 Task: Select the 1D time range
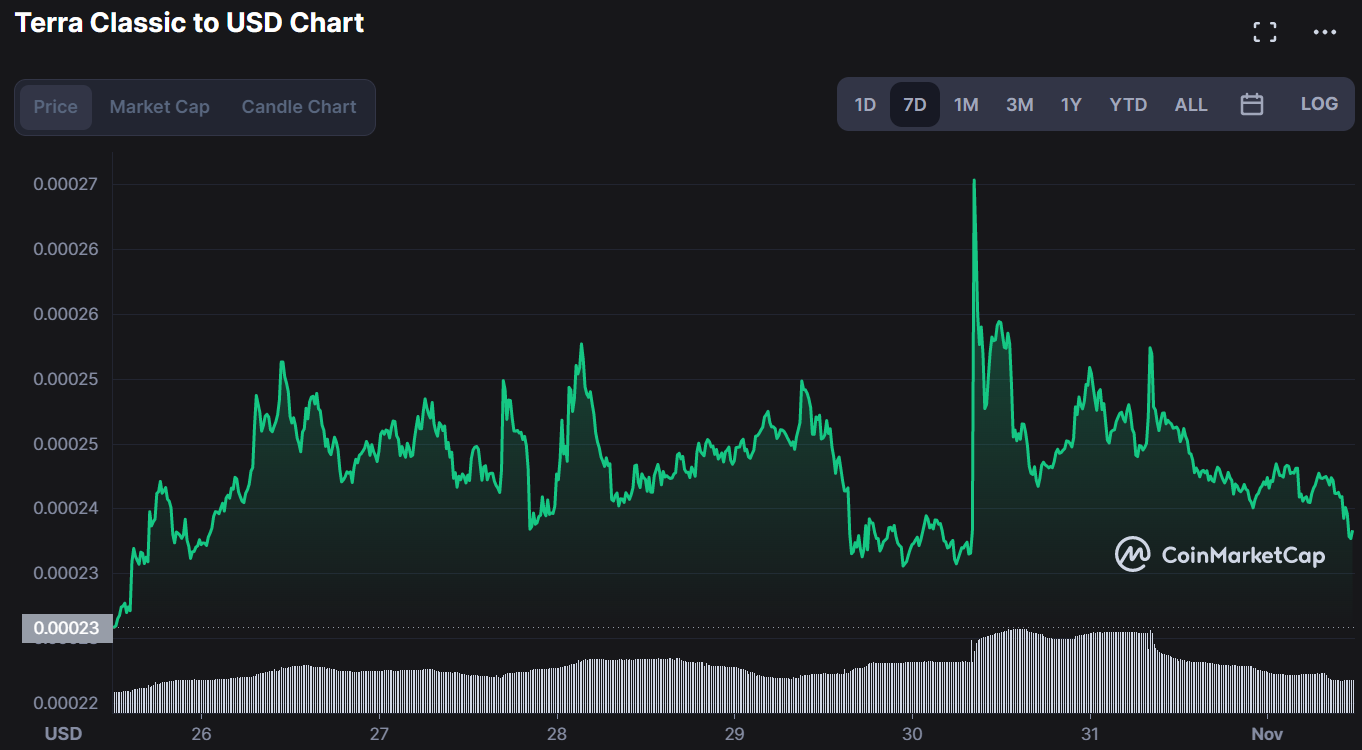[x=865, y=103]
